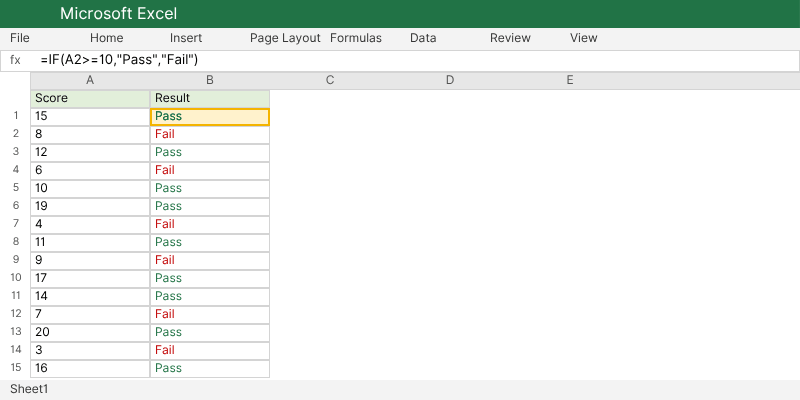Viewport: 800px width, 400px height.
Task: Select column header D
Action: 449,80
